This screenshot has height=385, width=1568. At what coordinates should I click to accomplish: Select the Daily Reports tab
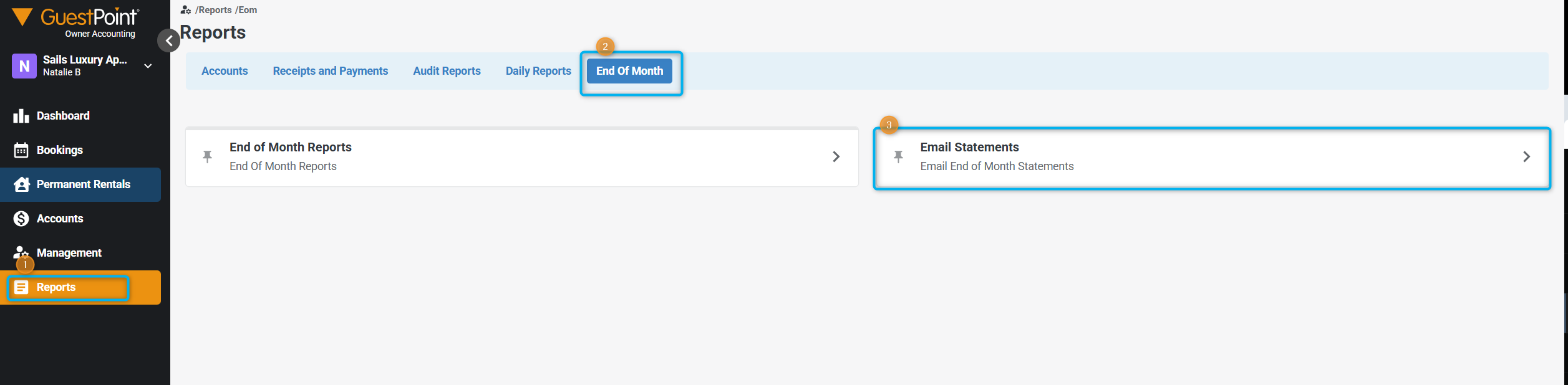point(538,71)
